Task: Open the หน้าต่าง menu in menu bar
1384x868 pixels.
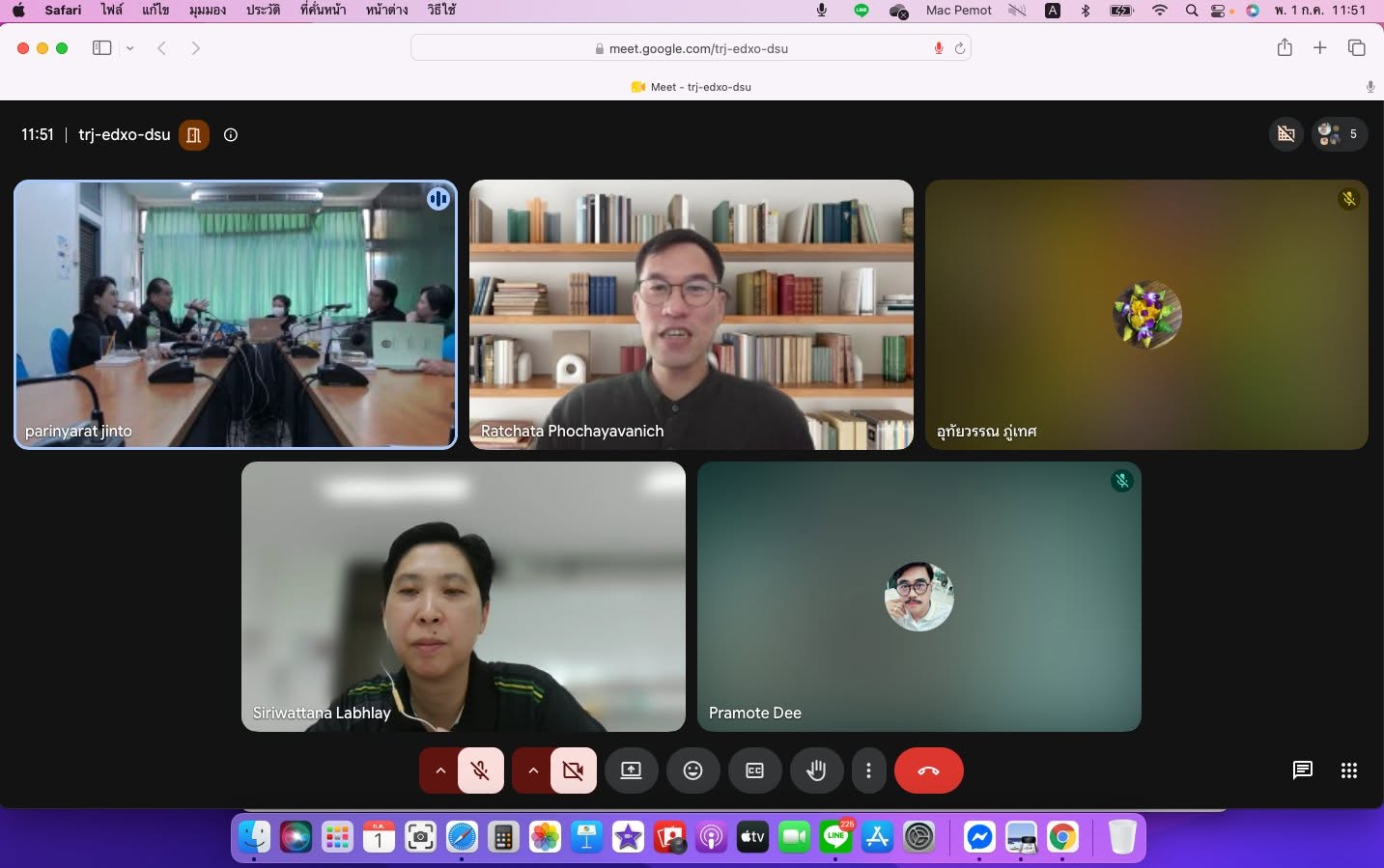Action: pyautogui.click(x=386, y=10)
